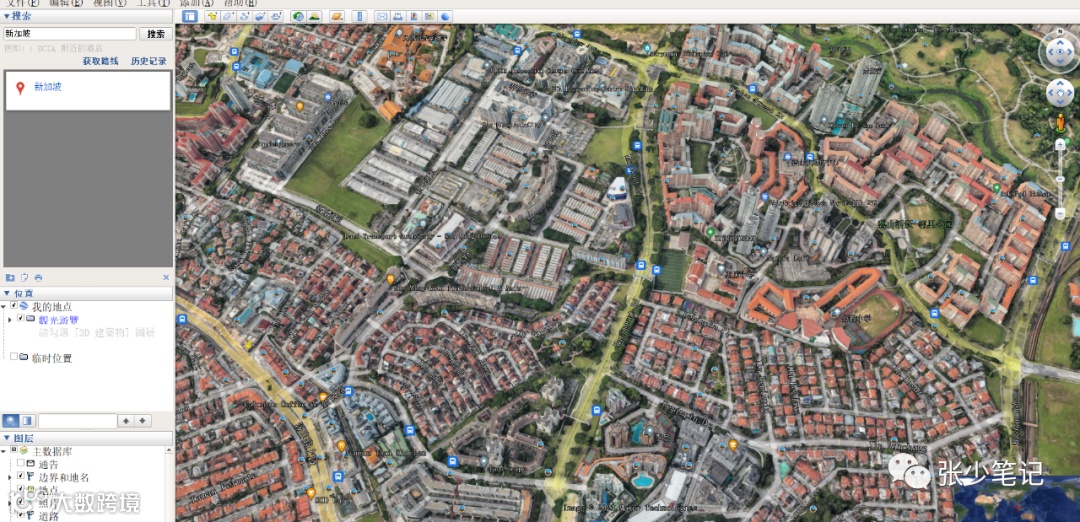The image size is (1080, 522).
Task: Toggle the 主数据库 layer checkbox
Action: coord(14,451)
